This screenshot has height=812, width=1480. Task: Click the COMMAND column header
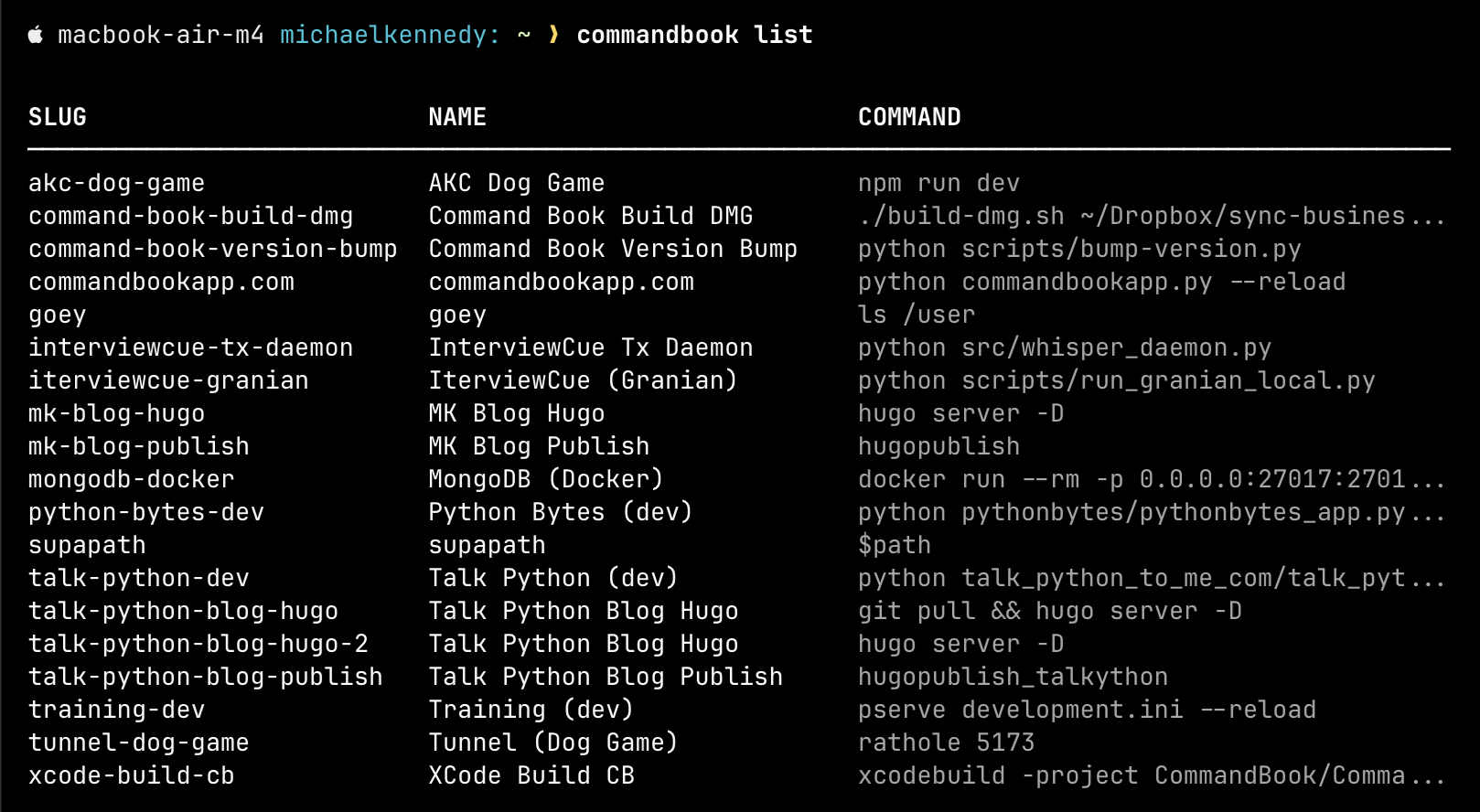909,117
